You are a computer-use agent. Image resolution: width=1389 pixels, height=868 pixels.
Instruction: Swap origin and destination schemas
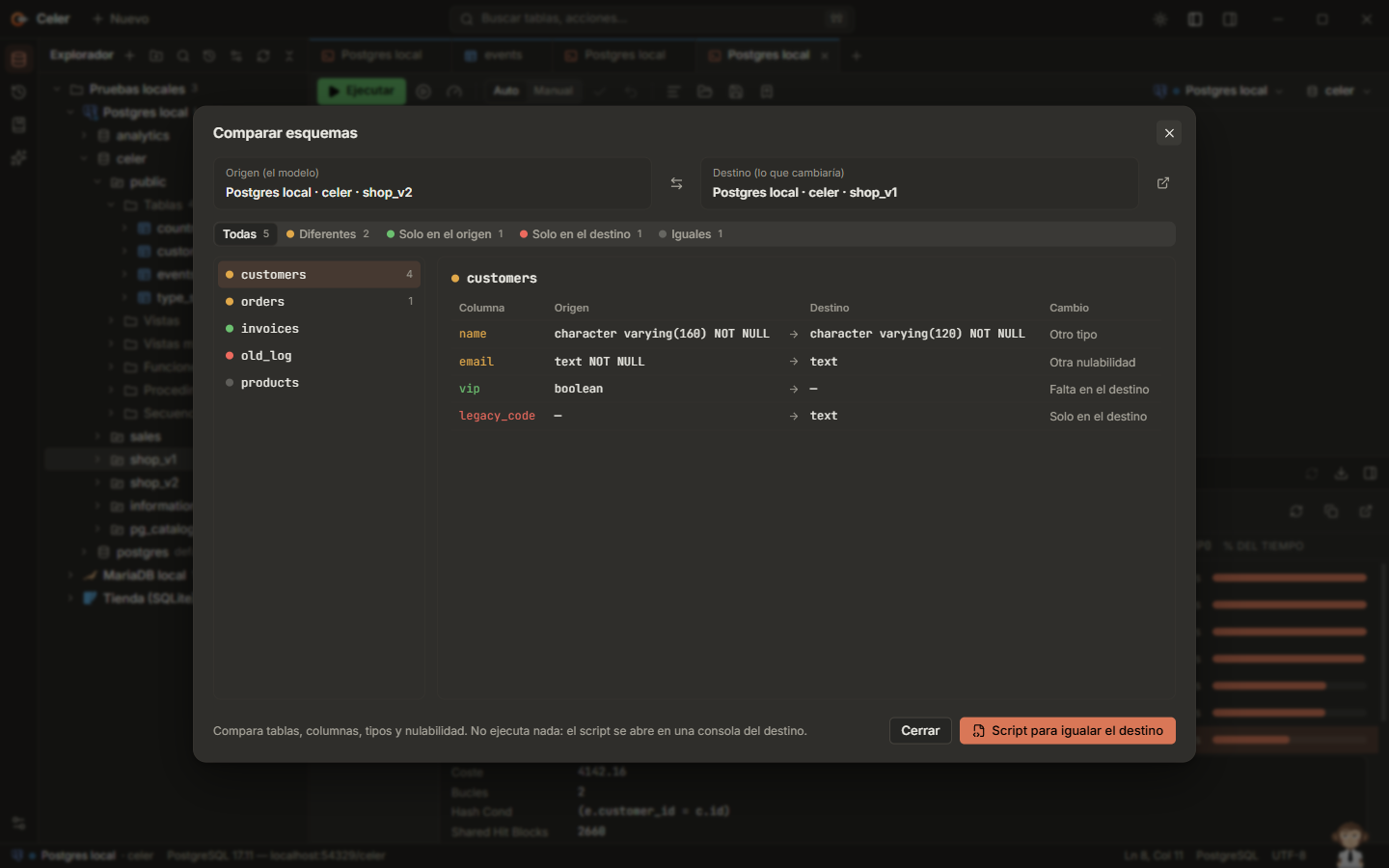coord(676,183)
